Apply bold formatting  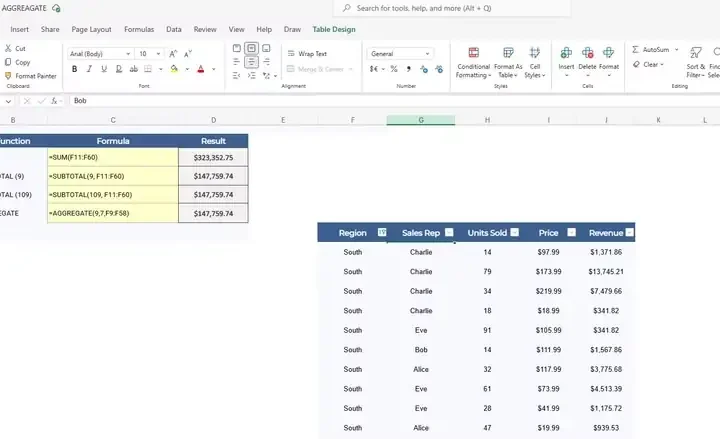(74, 69)
